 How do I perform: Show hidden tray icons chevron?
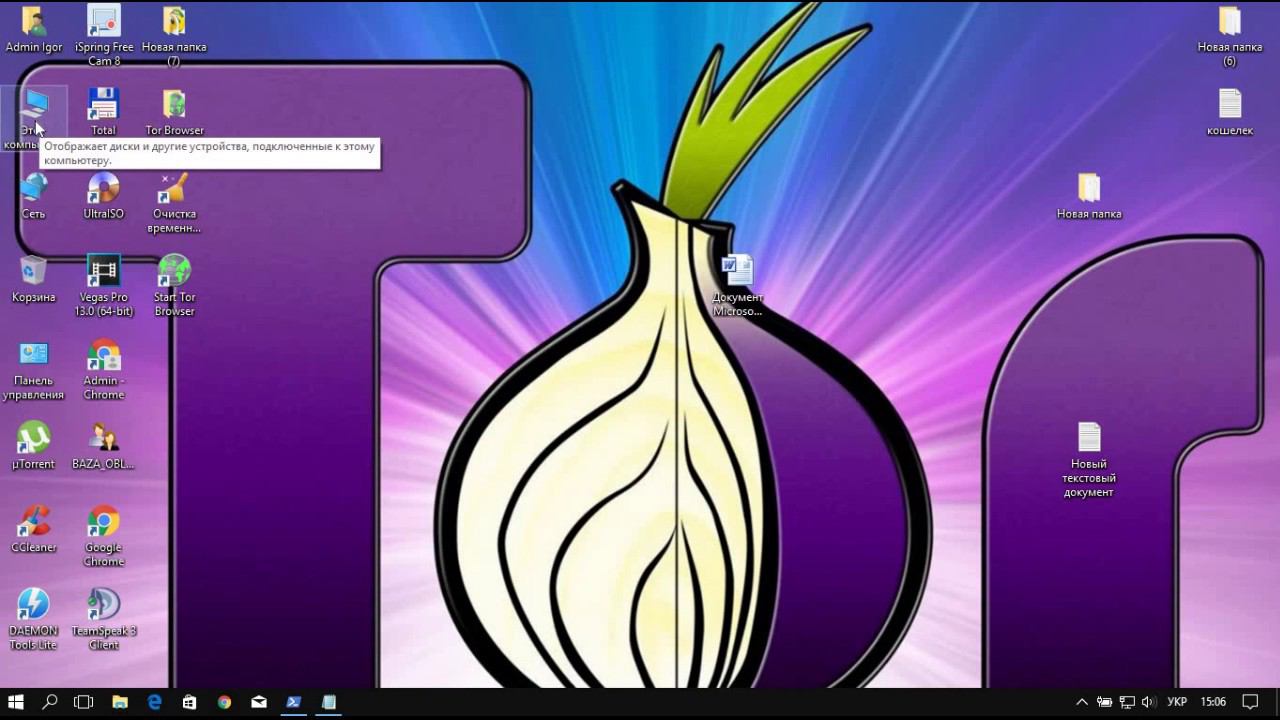click(x=1081, y=702)
